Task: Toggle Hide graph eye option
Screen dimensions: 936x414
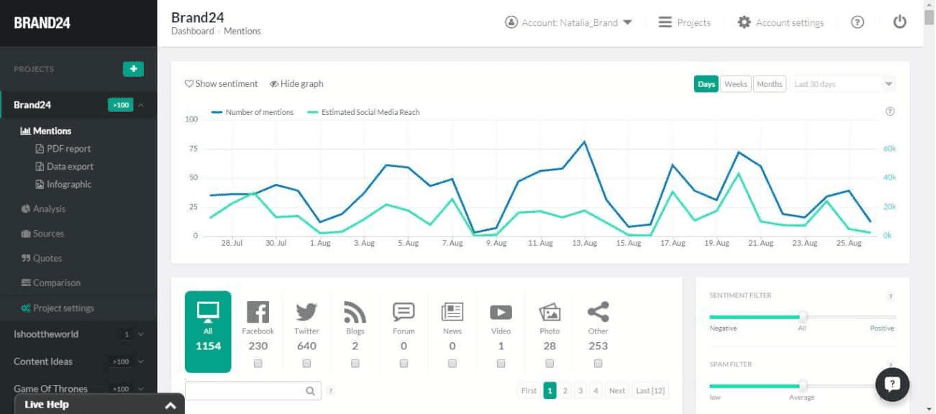Action: pyautogui.click(x=296, y=84)
